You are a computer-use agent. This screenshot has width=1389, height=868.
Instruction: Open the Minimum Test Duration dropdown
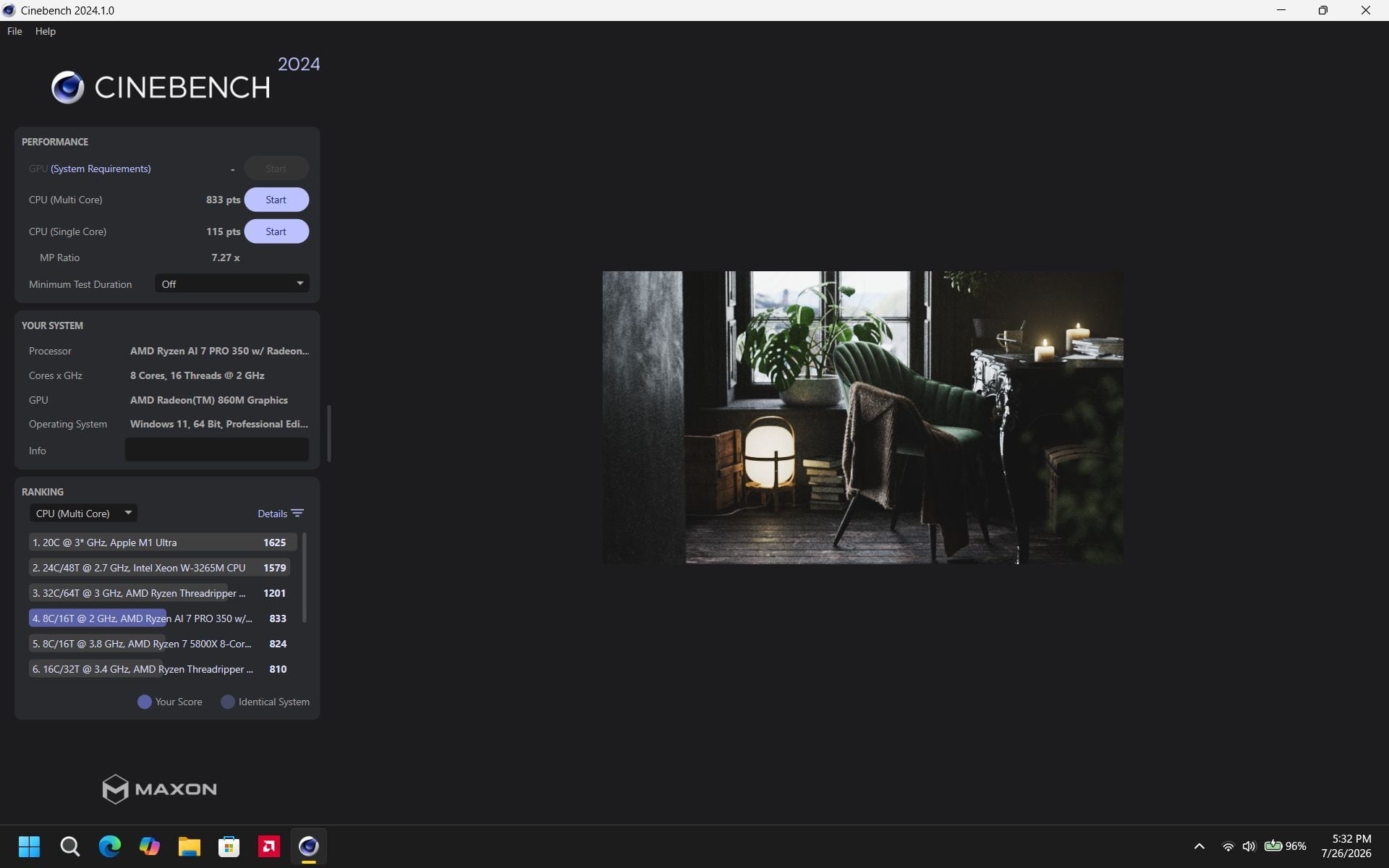232,284
